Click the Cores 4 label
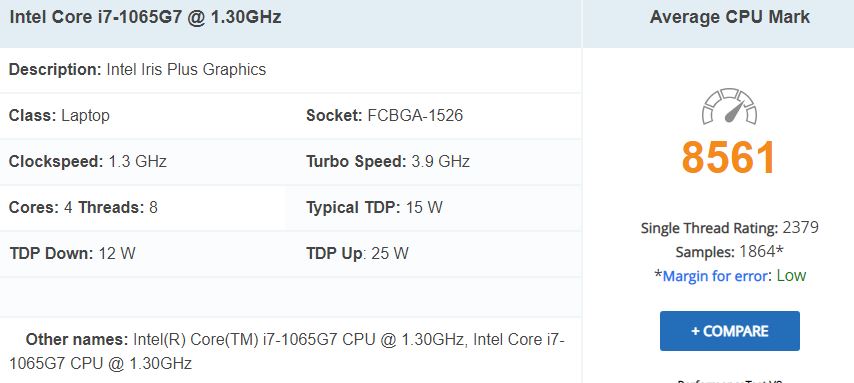The image size is (854, 383). click(41, 208)
